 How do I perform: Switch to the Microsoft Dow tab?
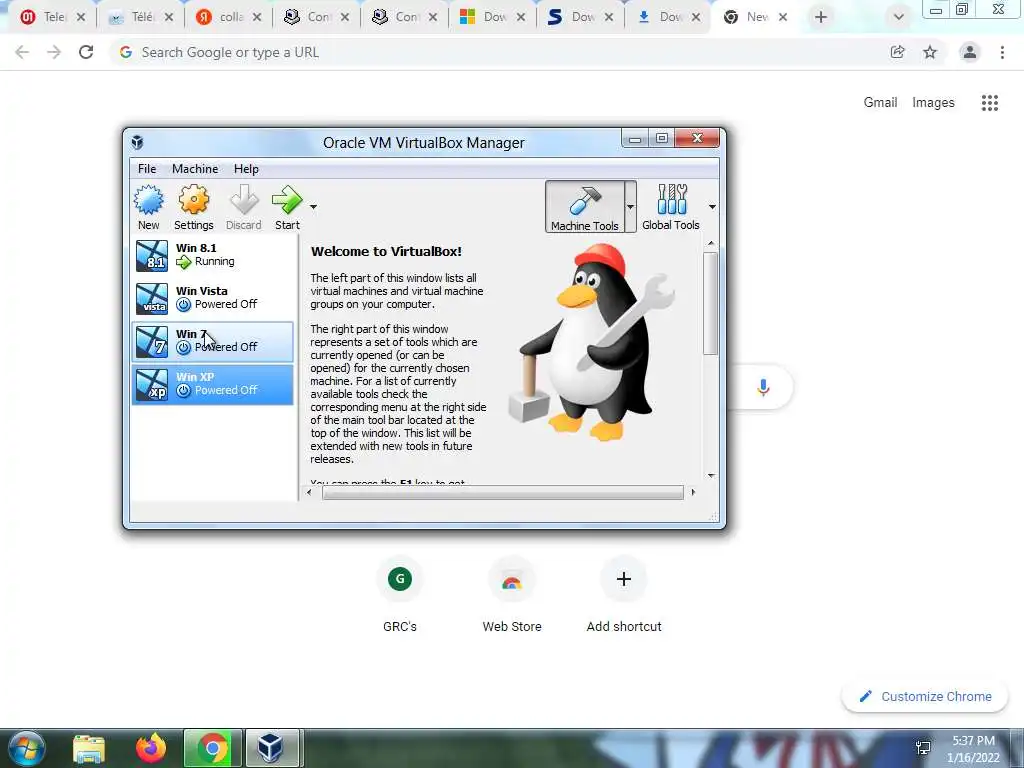click(493, 17)
